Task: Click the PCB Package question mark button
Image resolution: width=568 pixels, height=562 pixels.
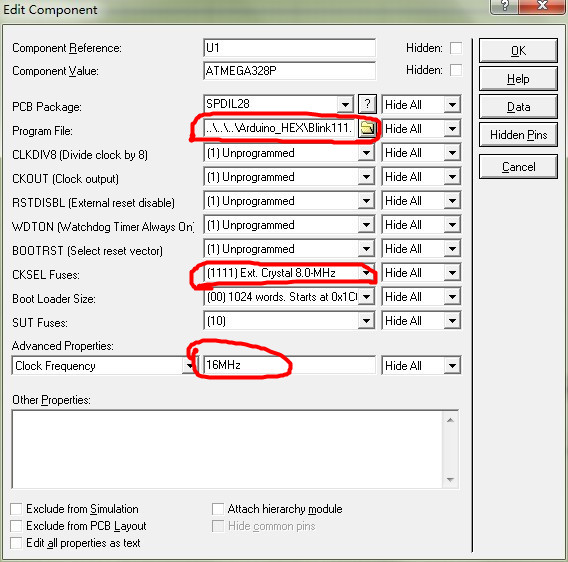Action: click(367, 104)
